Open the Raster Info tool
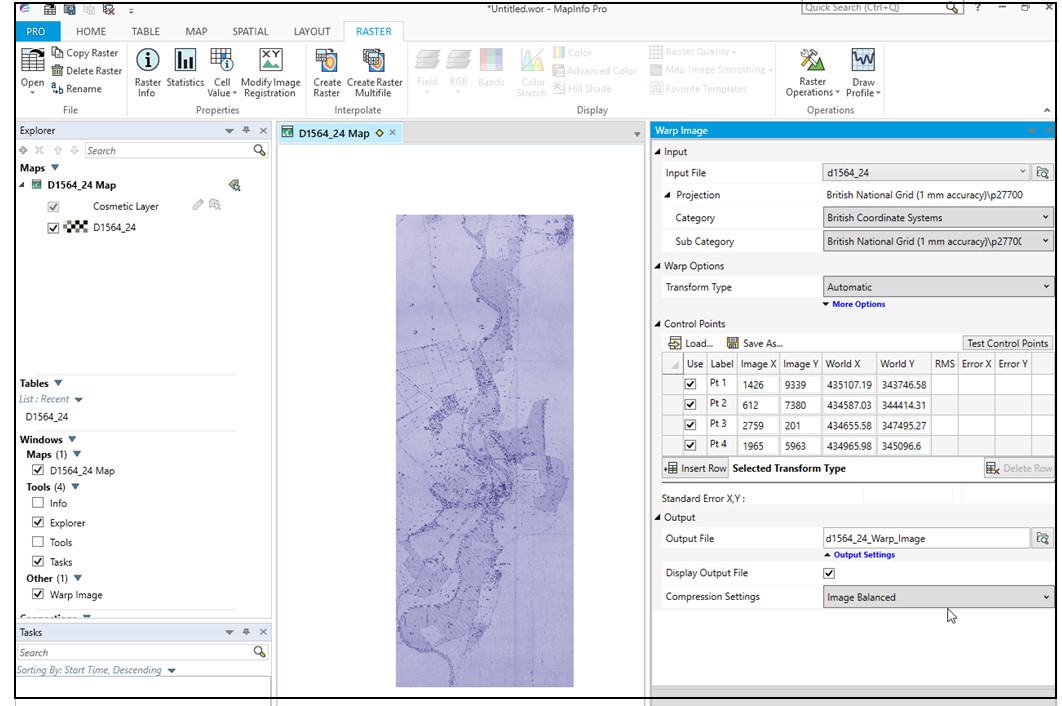Screen dimensions: 1062x706 coord(147,70)
